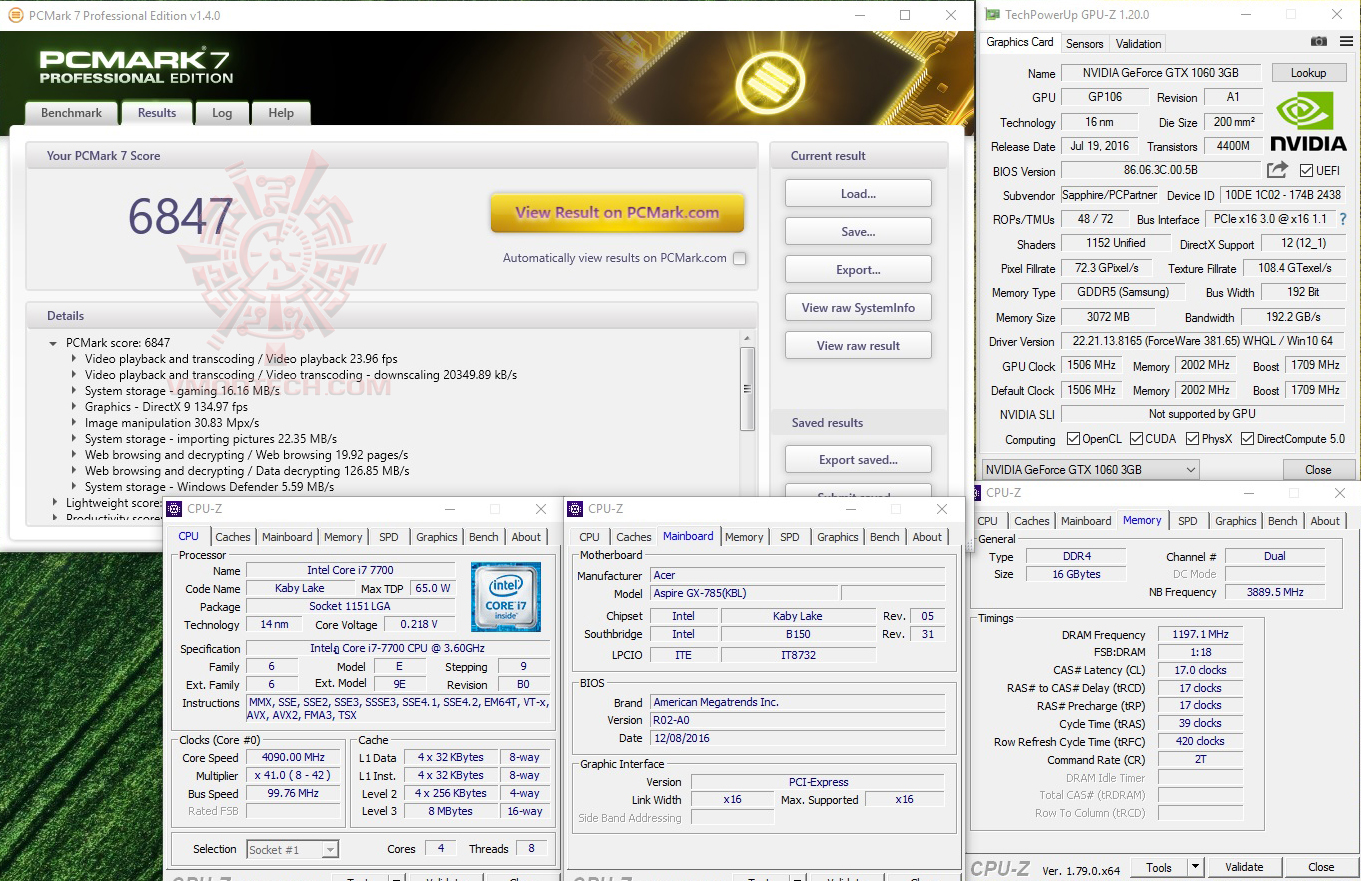The image size is (1361, 881).
Task: Click the Export... button
Action: coord(858,270)
